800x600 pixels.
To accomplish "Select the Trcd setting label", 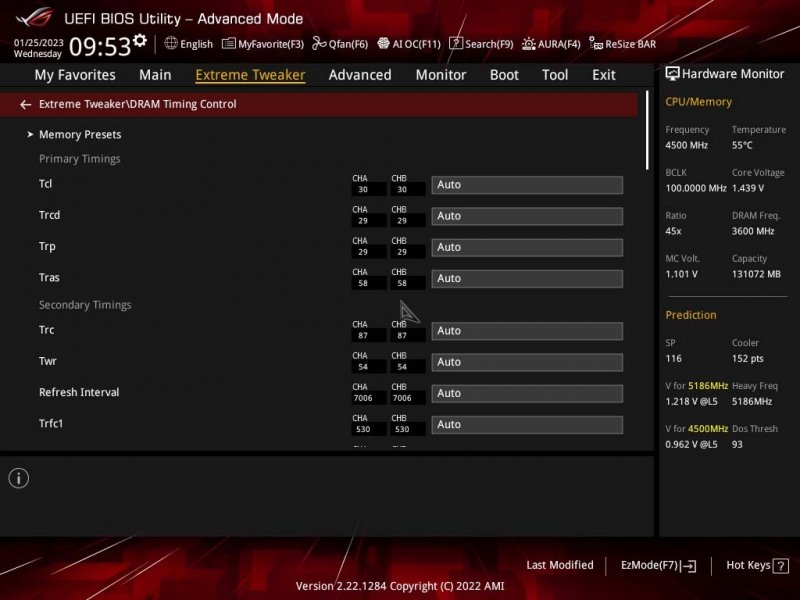I will (49, 215).
